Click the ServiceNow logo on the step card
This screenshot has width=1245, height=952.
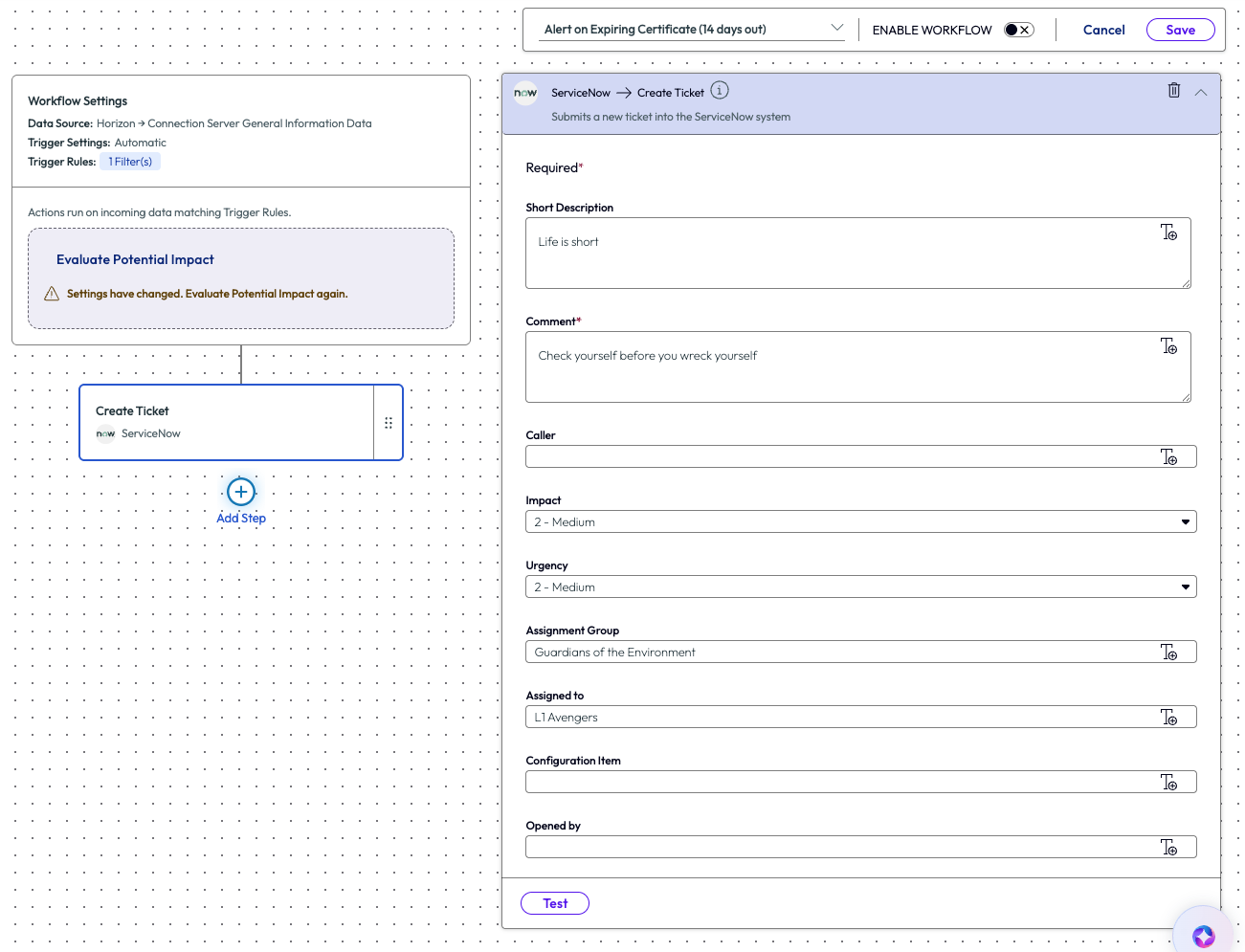[x=105, y=433]
